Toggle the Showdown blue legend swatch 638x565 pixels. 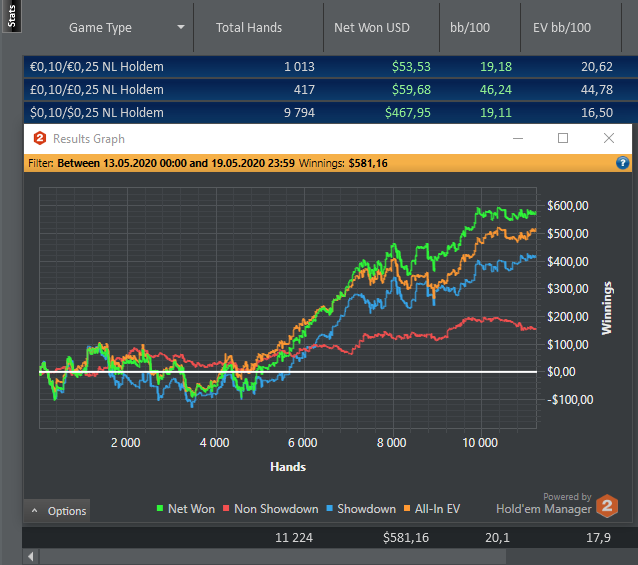coord(330,508)
